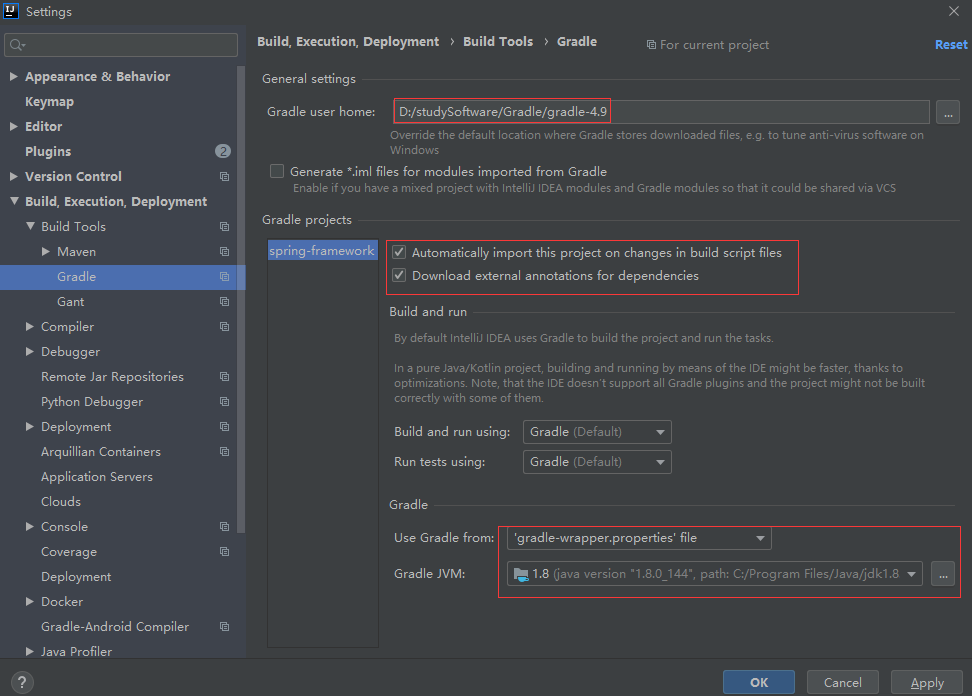Image resolution: width=972 pixels, height=696 pixels.
Task: Toggle Download external annotations for dependencies checkbox
Action: click(399, 275)
